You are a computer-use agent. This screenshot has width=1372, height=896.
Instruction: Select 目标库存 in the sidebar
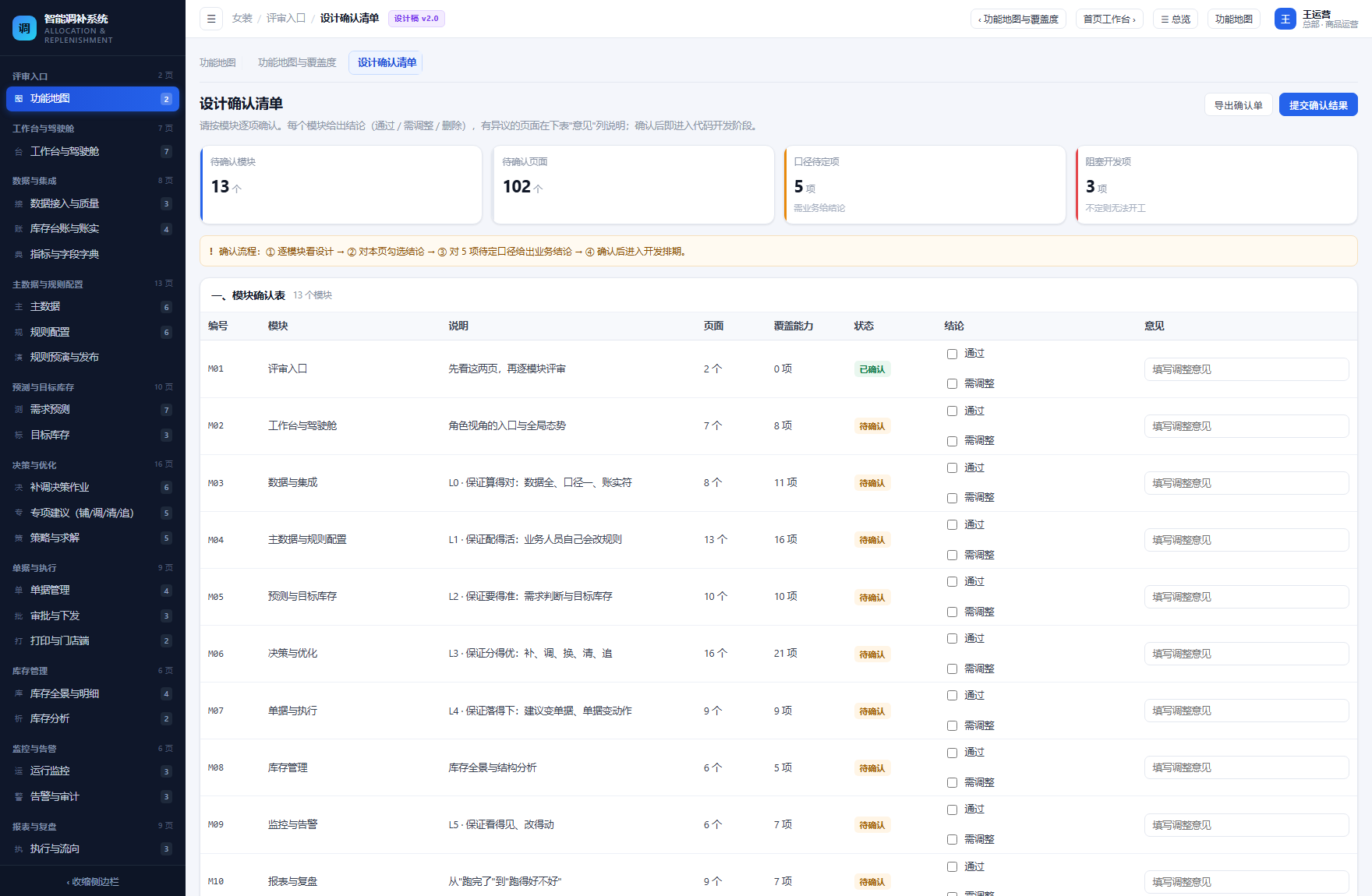click(x=93, y=436)
